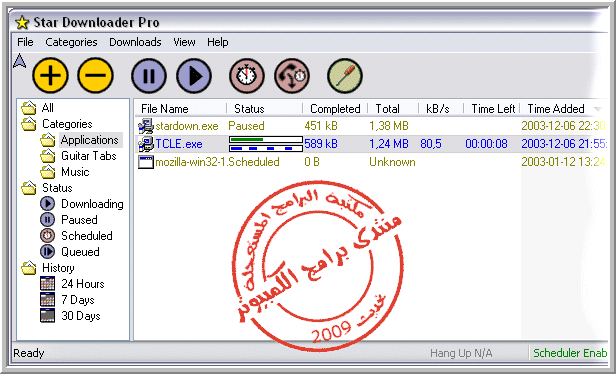Click the Music folder icon
Viewport: 616px width, 374px height.
[48, 172]
